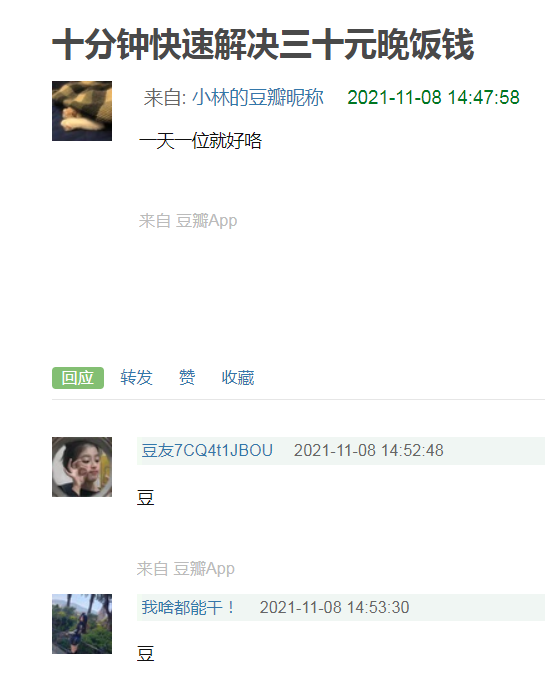The image size is (545, 683).
Task: Like the post with 赞
Action: click(x=187, y=378)
